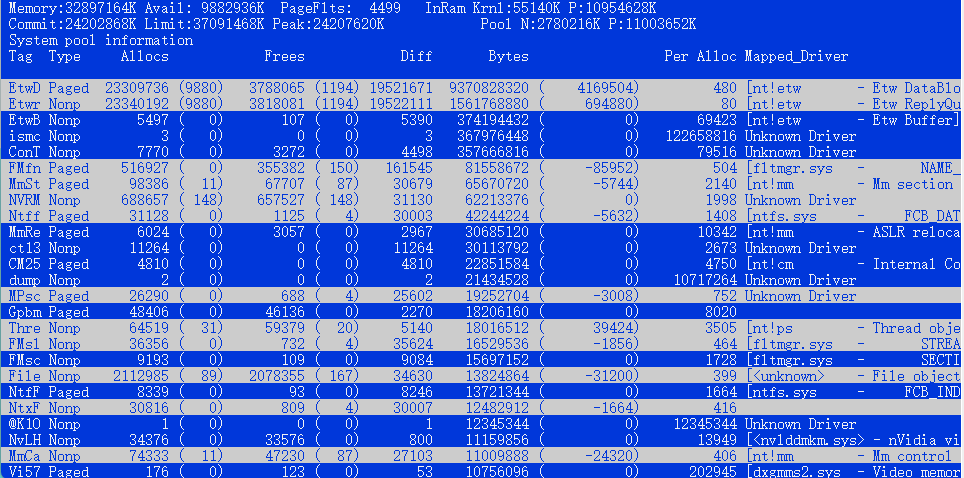Click nt!cm driver in CM25 row
Screen dimensions: 964x478
point(768,264)
